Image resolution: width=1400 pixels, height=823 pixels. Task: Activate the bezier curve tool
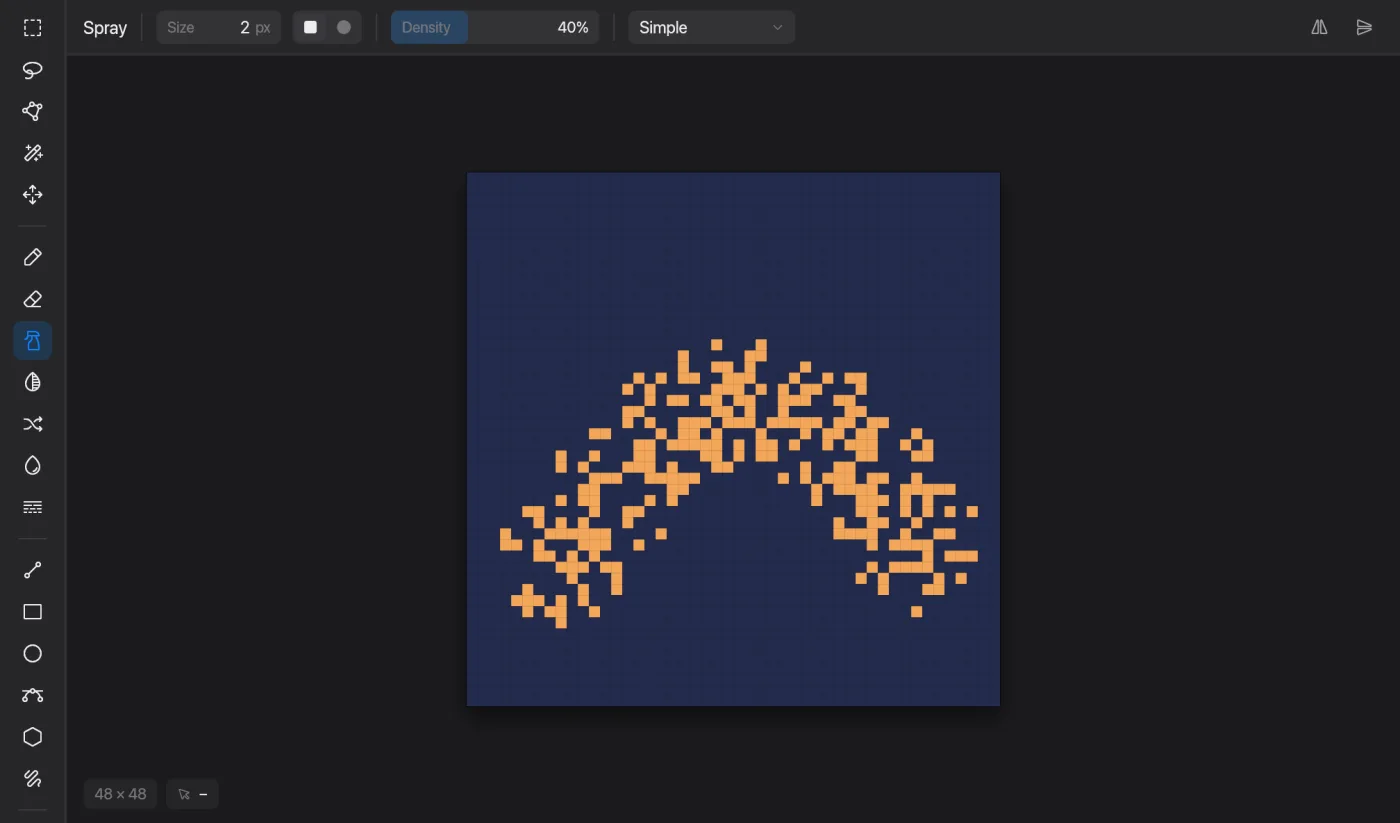click(x=33, y=695)
